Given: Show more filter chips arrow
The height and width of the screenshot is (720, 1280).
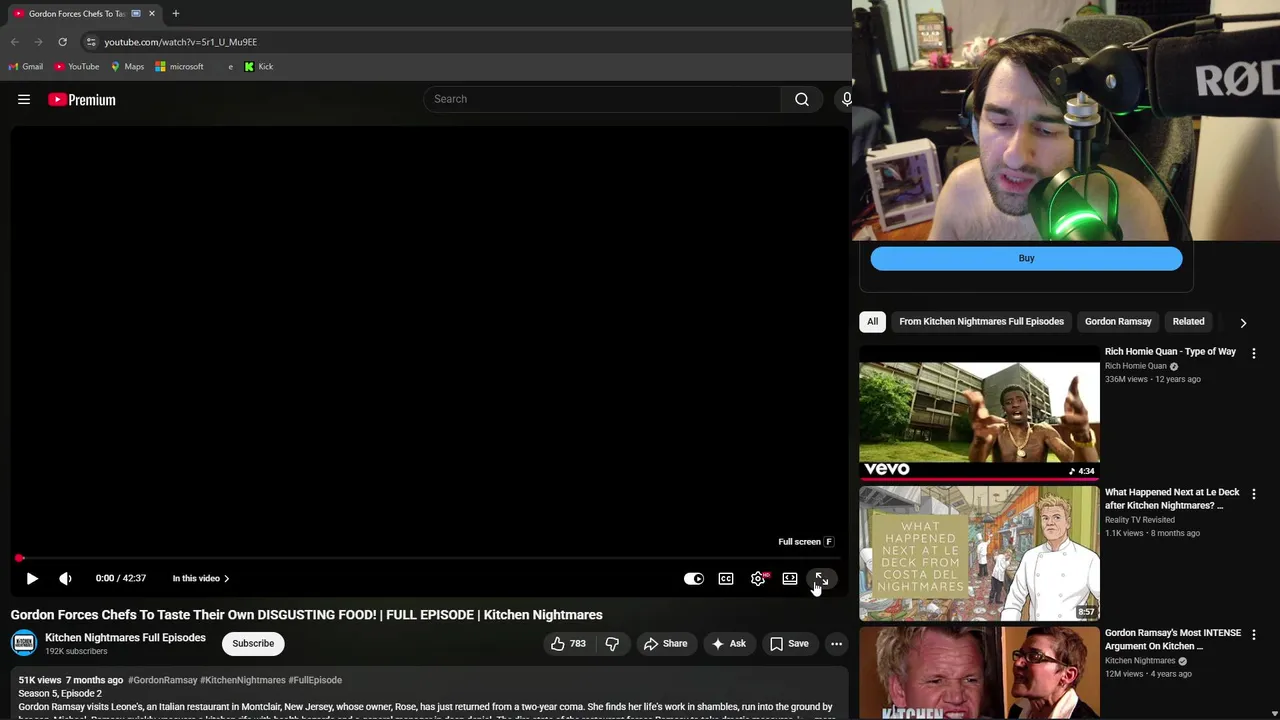Looking at the screenshot, I should tap(1243, 323).
